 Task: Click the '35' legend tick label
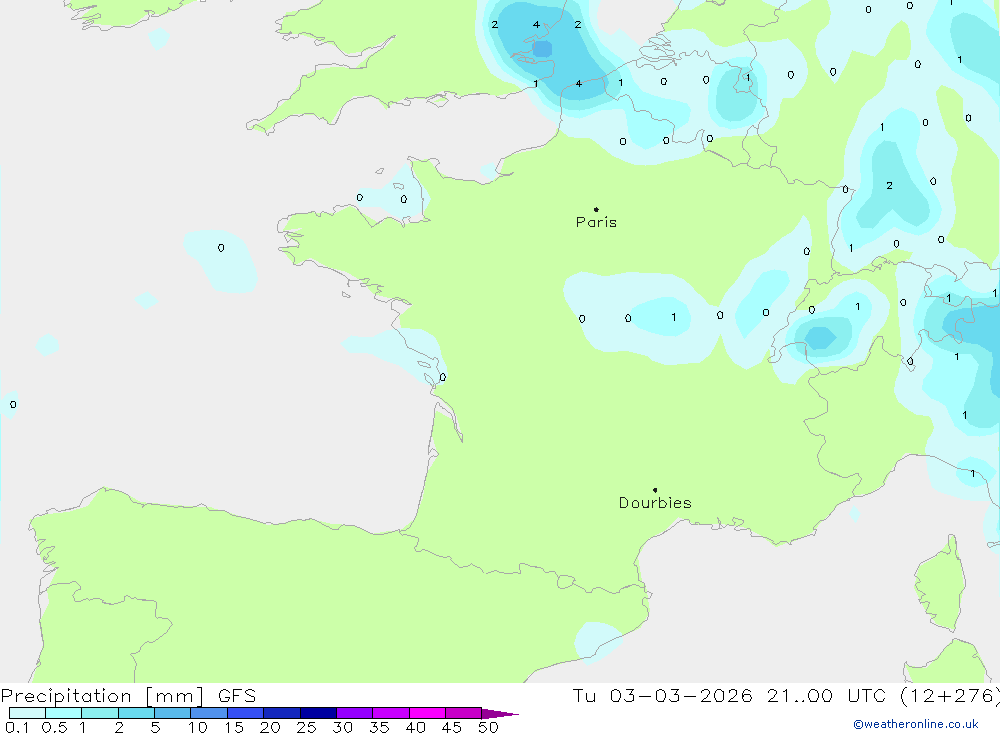point(379,727)
